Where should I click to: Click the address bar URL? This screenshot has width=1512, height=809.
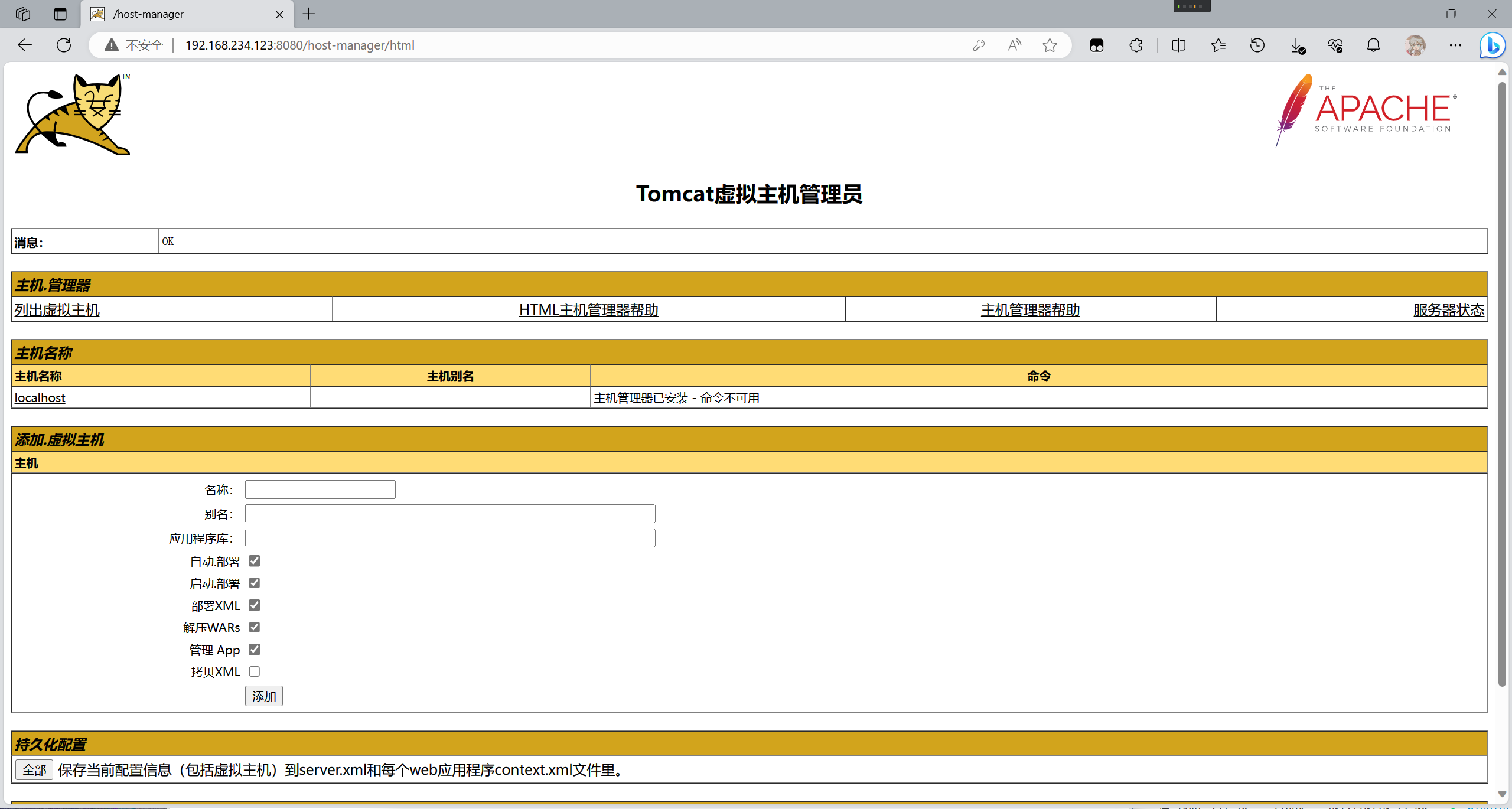300,45
